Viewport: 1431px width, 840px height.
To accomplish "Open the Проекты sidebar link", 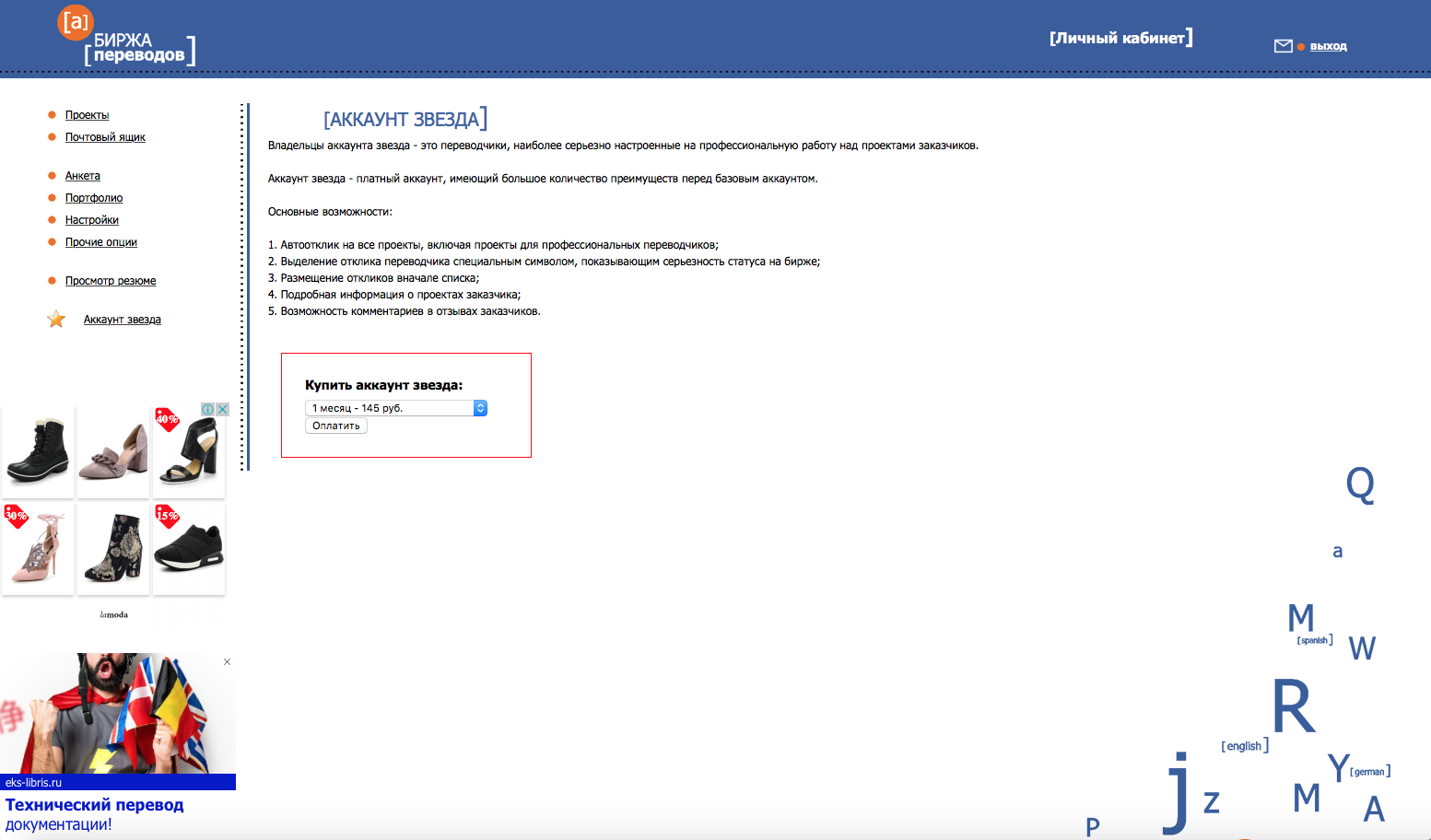I will (x=87, y=115).
